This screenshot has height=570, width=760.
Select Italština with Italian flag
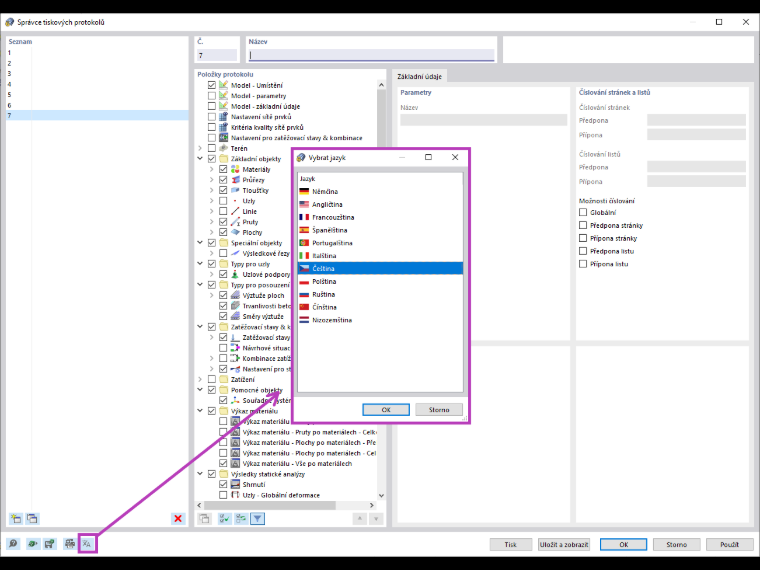[380, 255]
